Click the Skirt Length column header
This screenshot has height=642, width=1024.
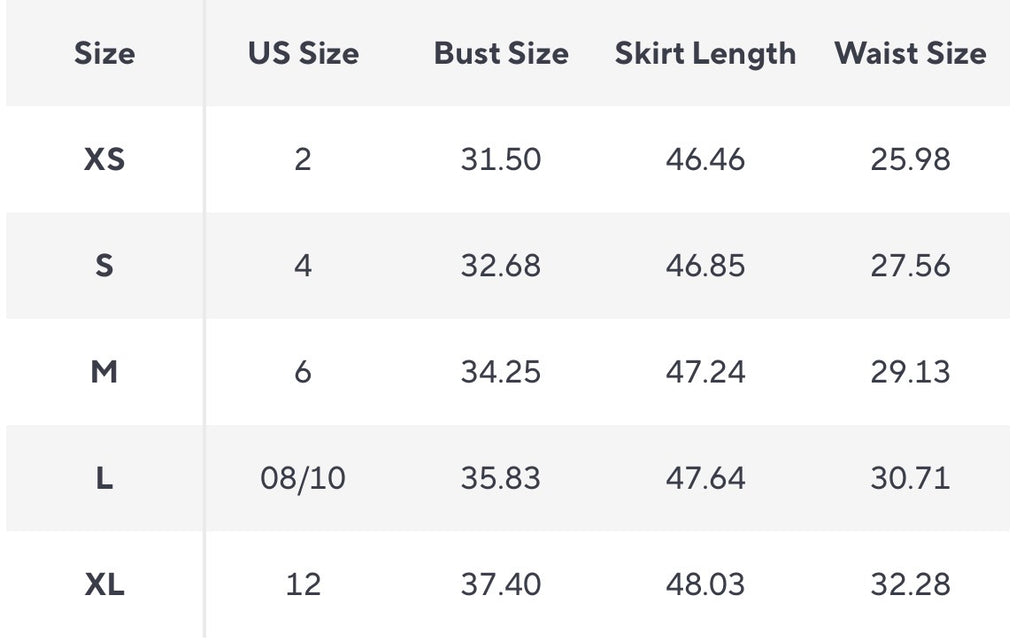click(705, 55)
